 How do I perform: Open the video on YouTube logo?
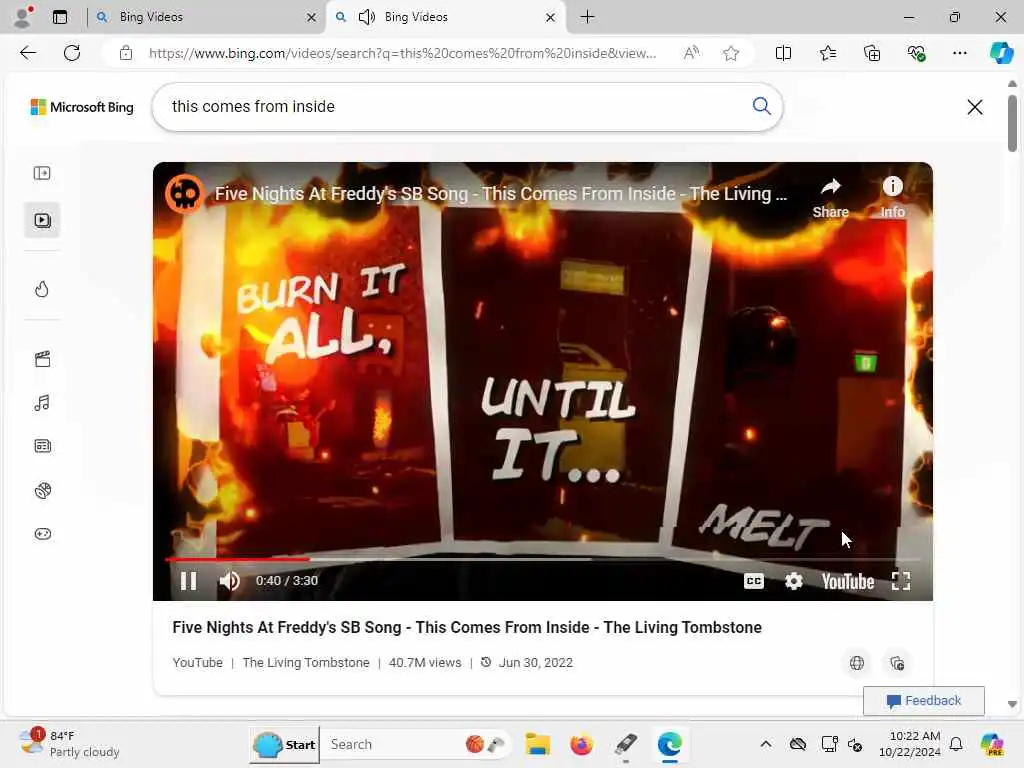point(848,581)
